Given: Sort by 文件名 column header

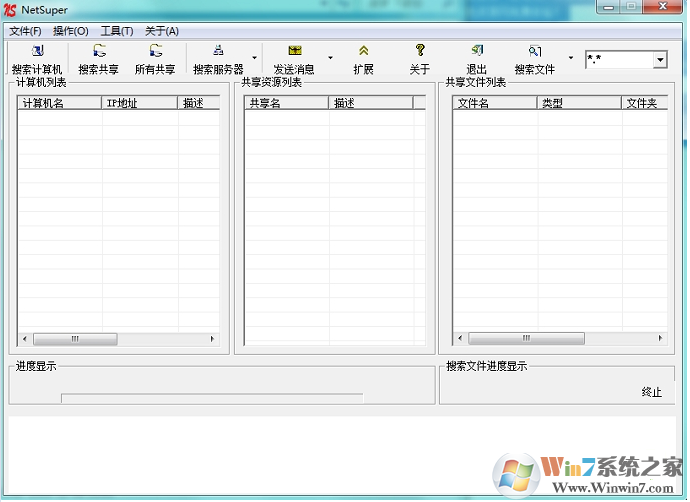Looking at the screenshot, I should pyautogui.click(x=495, y=103).
